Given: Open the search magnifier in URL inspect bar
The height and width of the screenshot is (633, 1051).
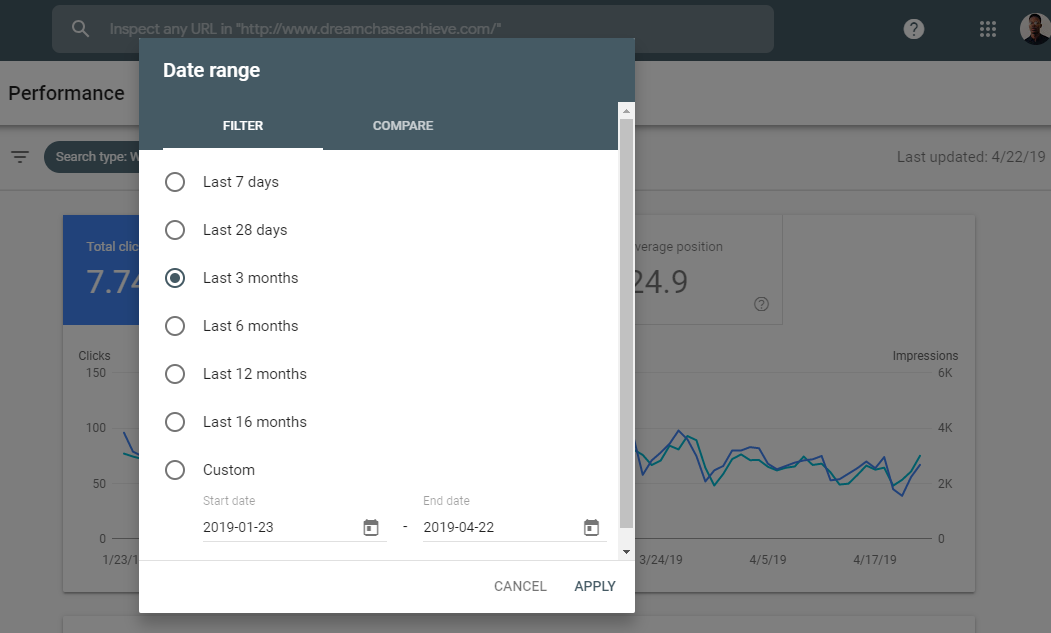Looking at the screenshot, I should pyautogui.click(x=80, y=28).
